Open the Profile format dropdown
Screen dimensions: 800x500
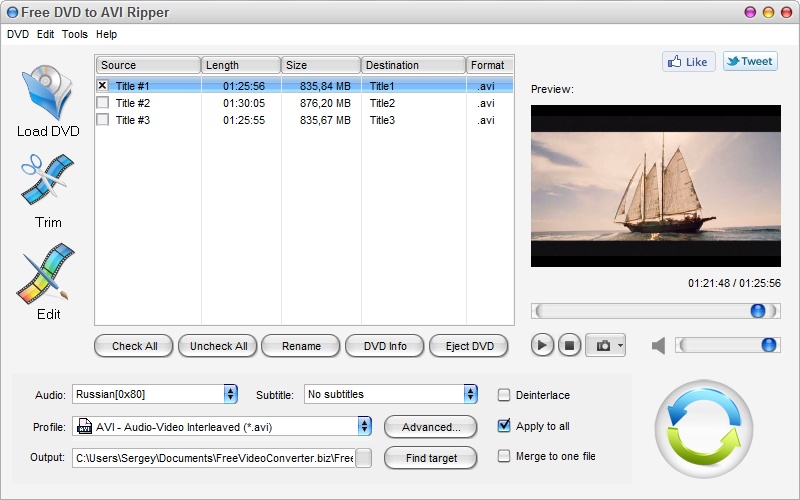pos(364,426)
